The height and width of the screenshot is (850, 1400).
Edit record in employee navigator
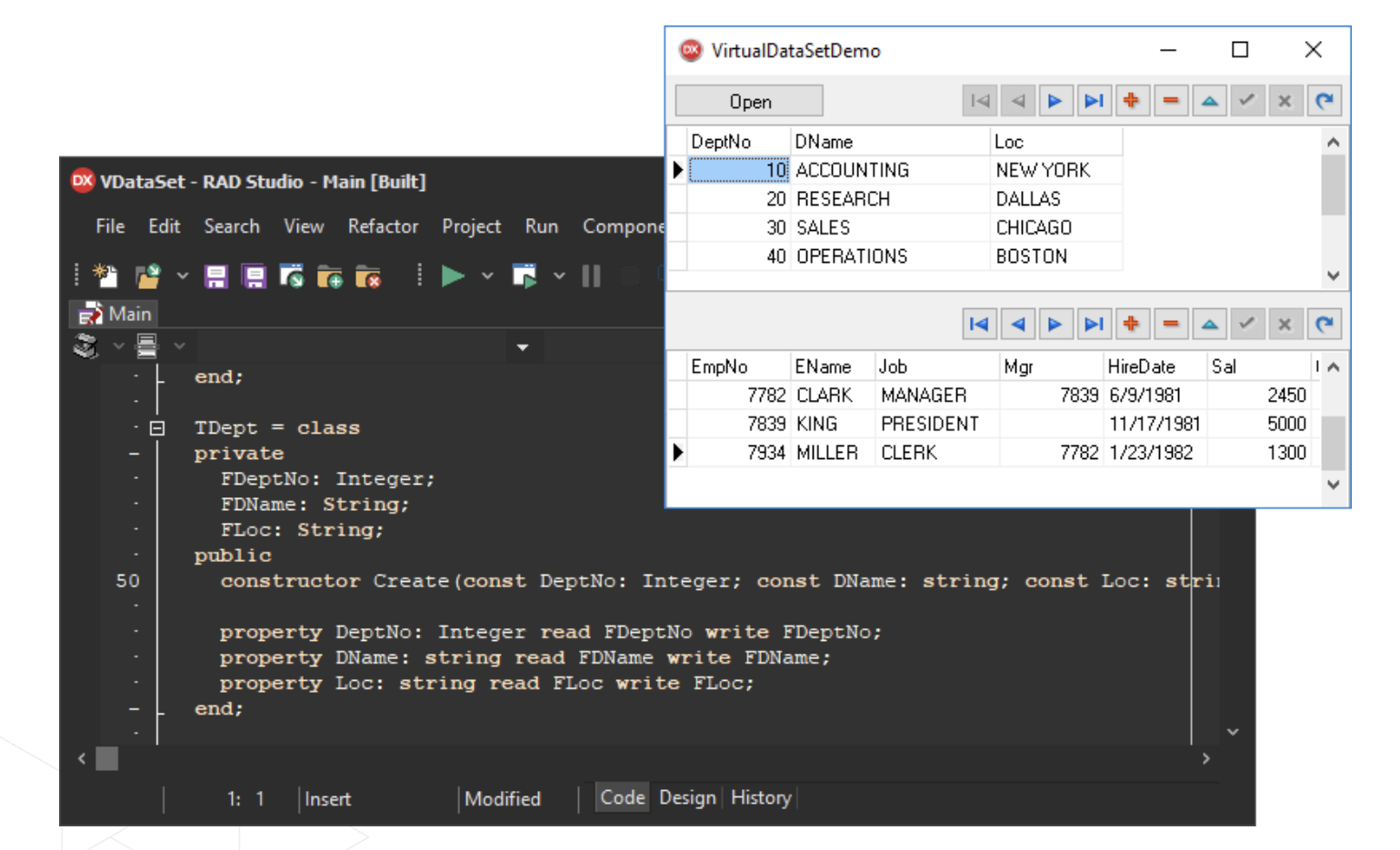[x=1209, y=324]
